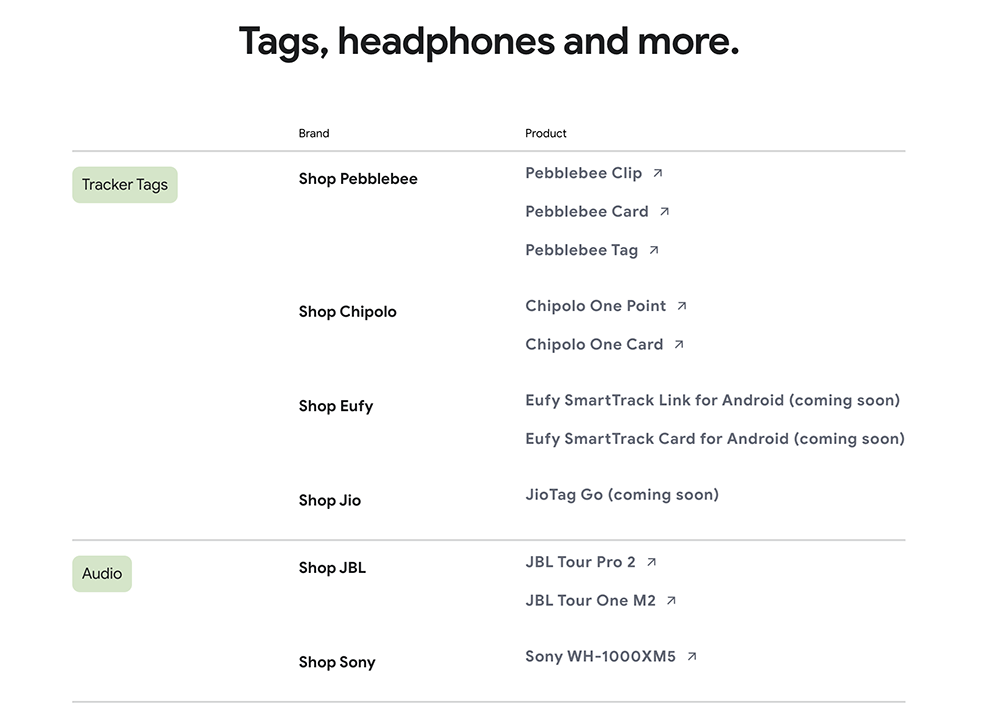Click external arrow icon beside Pebblebee Card
The image size is (1000, 727).
click(664, 211)
